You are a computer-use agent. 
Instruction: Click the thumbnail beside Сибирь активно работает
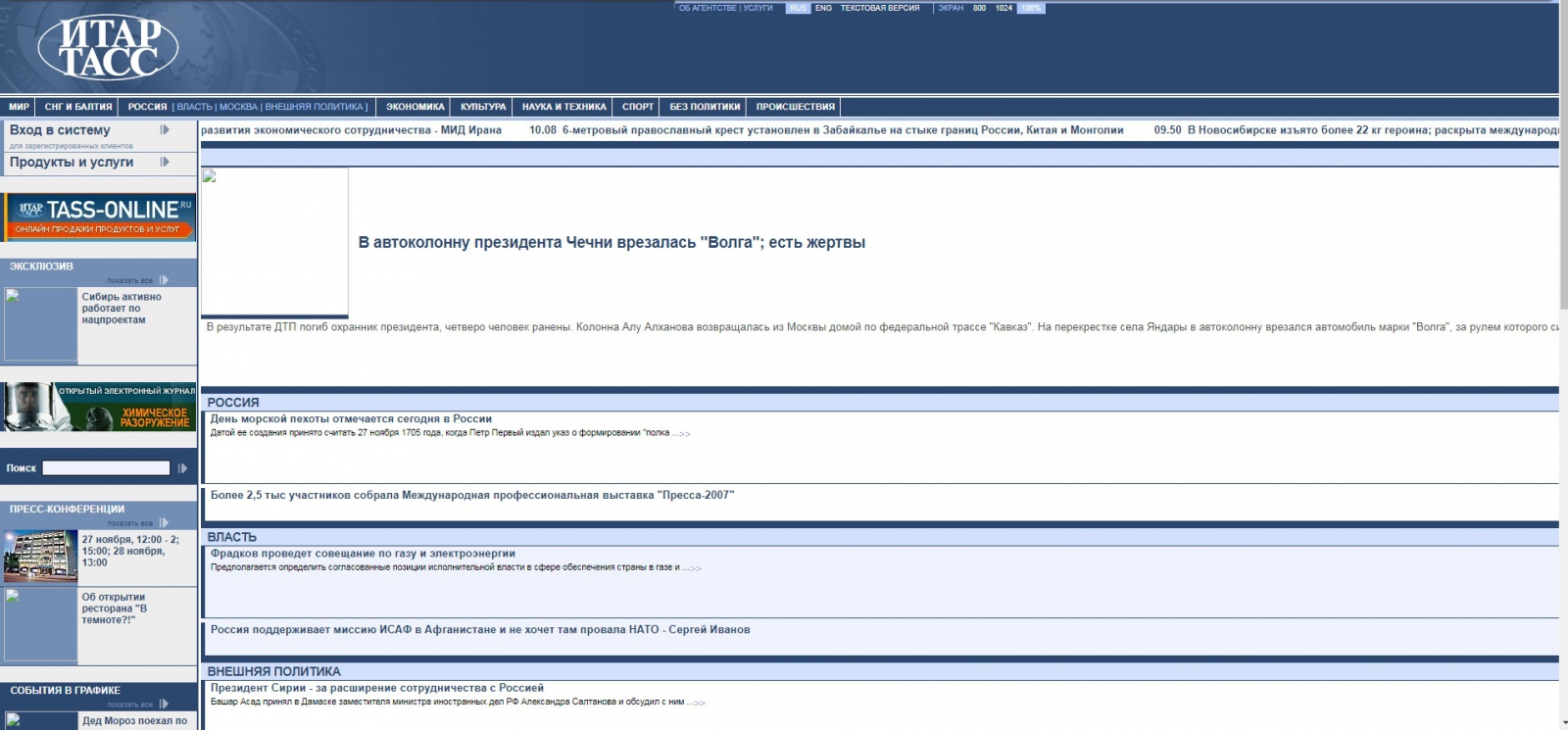[41, 325]
